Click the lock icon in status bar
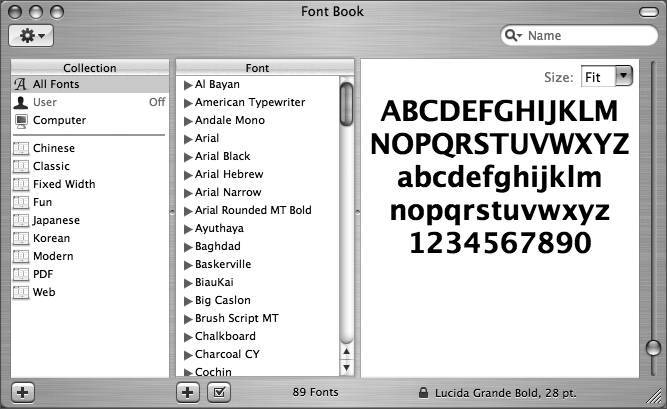Viewport: 667px width, 409px height. point(423,392)
